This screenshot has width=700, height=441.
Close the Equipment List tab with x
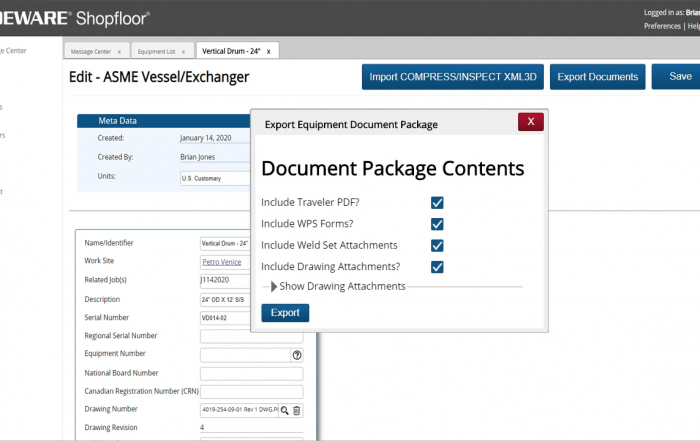tap(185, 50)
